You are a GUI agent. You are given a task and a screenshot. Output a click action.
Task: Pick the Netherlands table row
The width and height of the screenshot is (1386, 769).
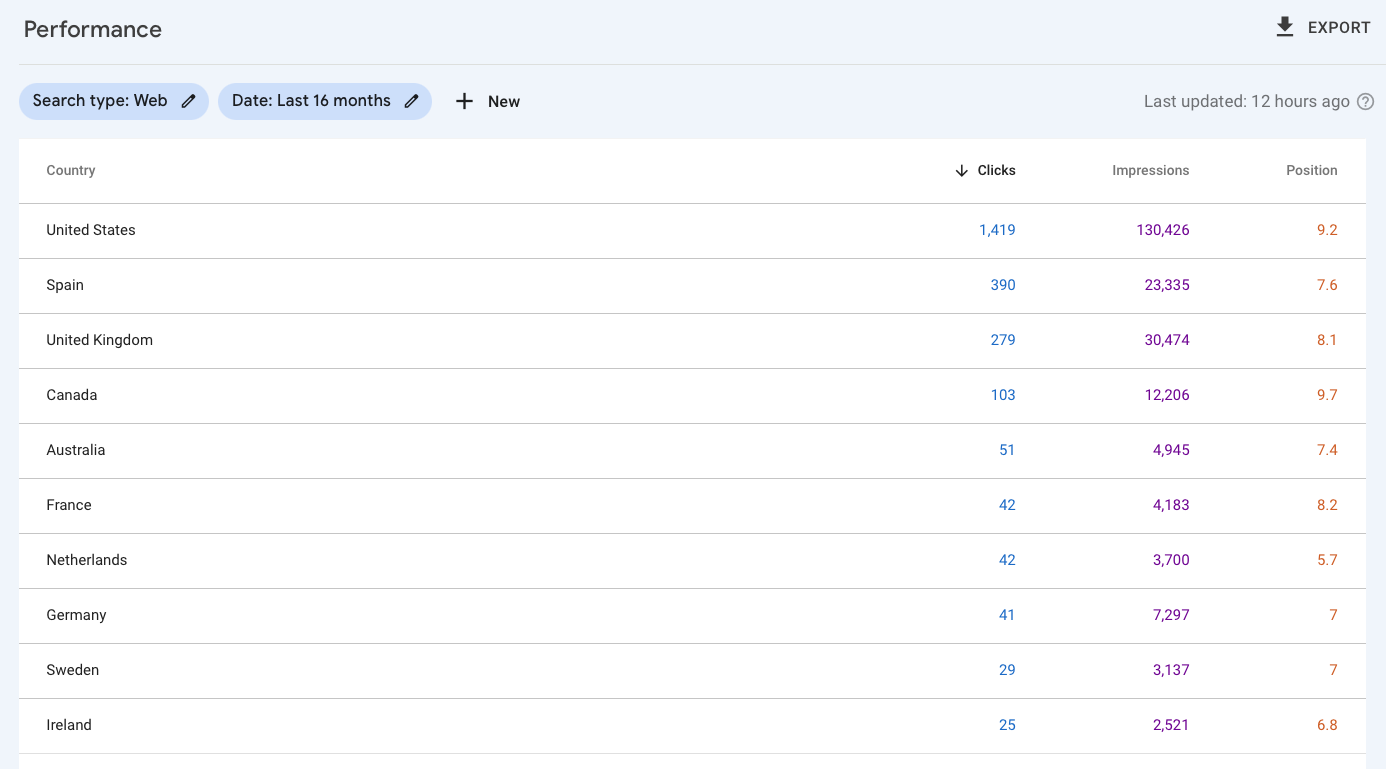(x=87, y=560)
